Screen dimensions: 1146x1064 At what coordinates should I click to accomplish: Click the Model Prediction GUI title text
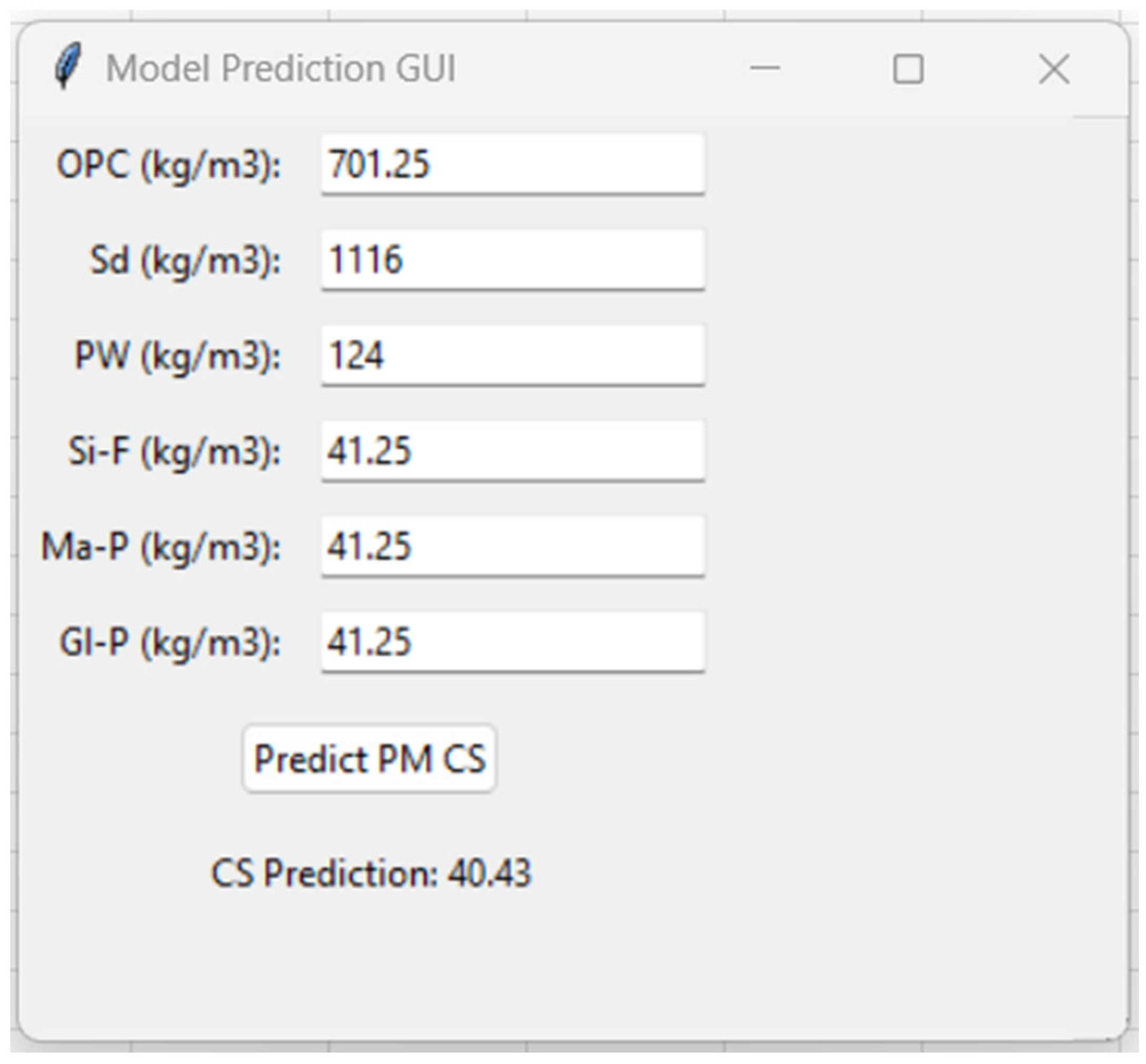click(281, 68)
